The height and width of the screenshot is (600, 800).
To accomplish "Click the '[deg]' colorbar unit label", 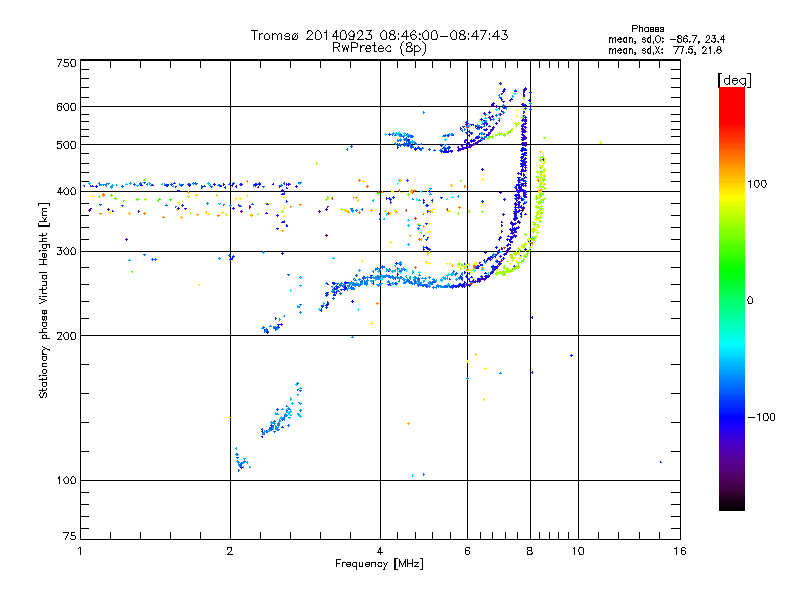I will pyautogui.click(x=734, y=80).
